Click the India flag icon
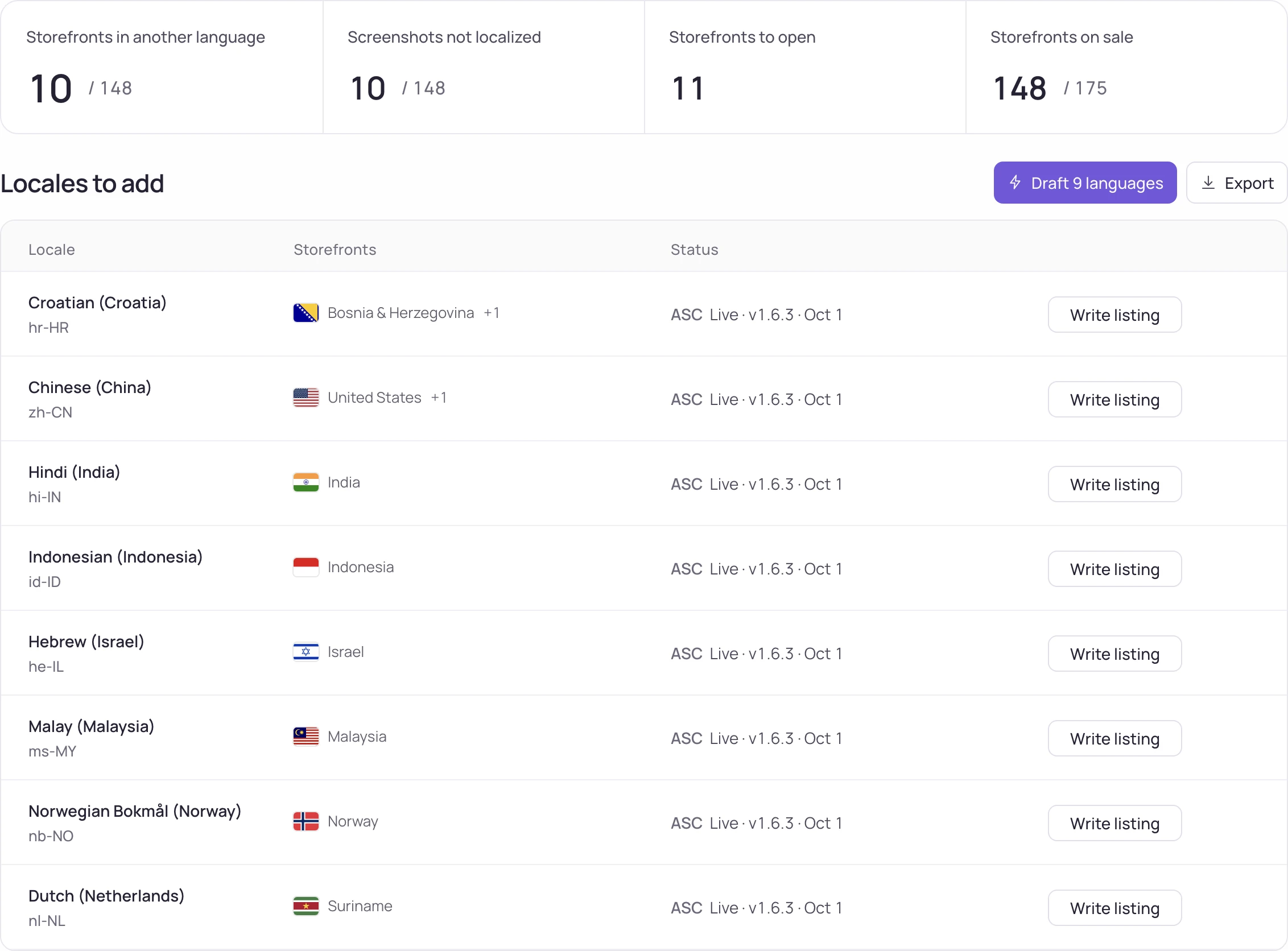The image size is (1288, 951). (x=306, y=482)
